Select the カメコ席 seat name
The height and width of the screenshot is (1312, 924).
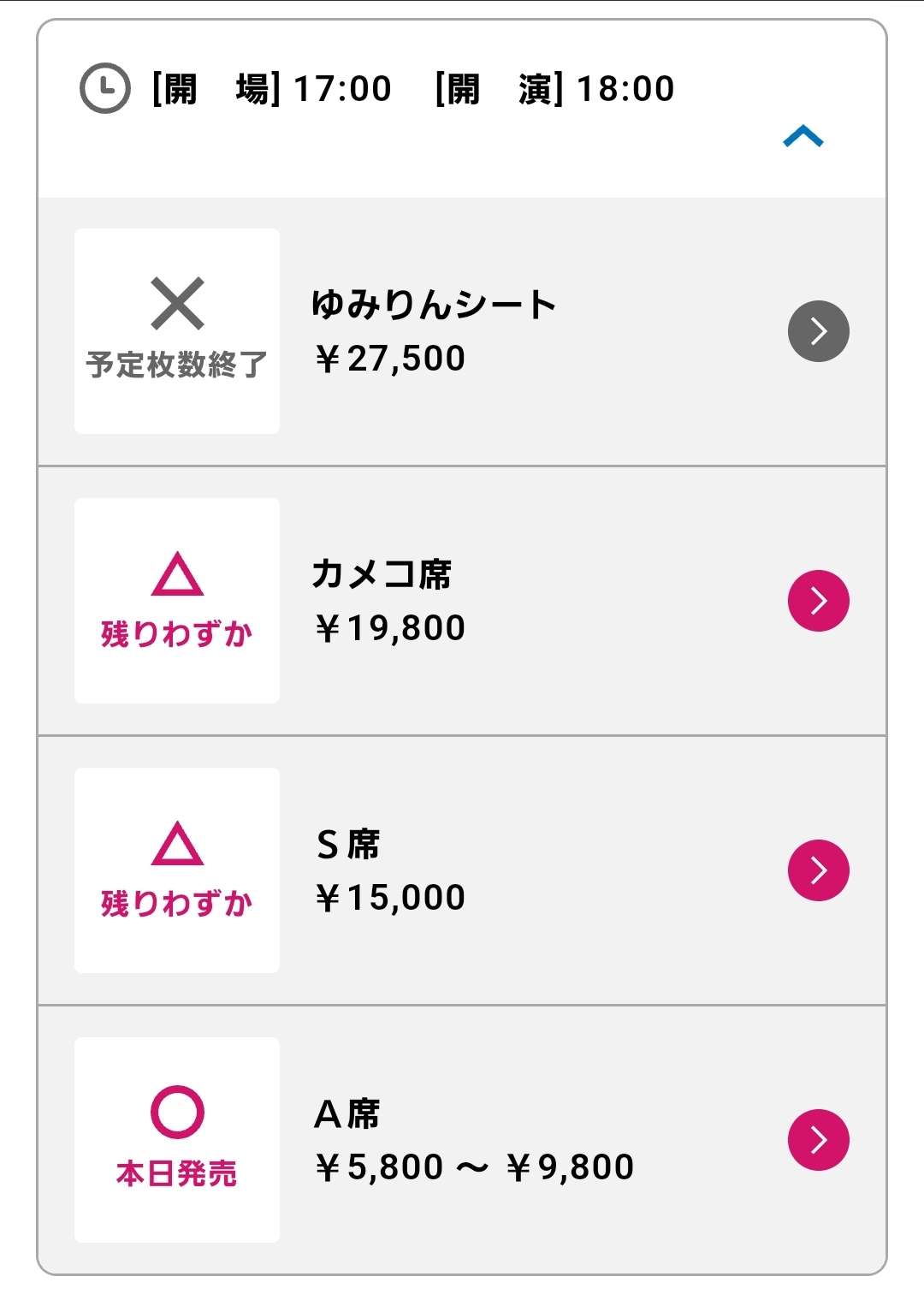[382, 574]
